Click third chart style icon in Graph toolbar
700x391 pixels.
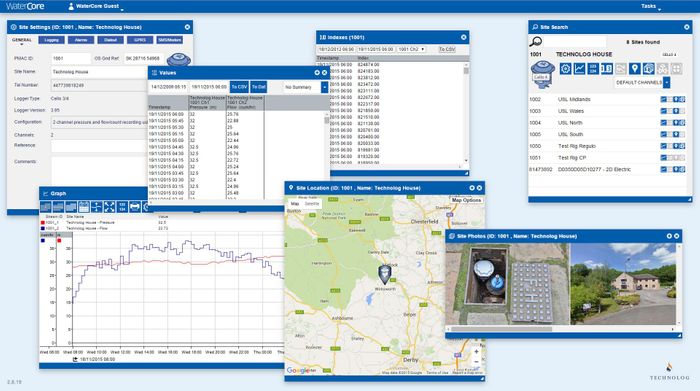click(x=71, y=207)
